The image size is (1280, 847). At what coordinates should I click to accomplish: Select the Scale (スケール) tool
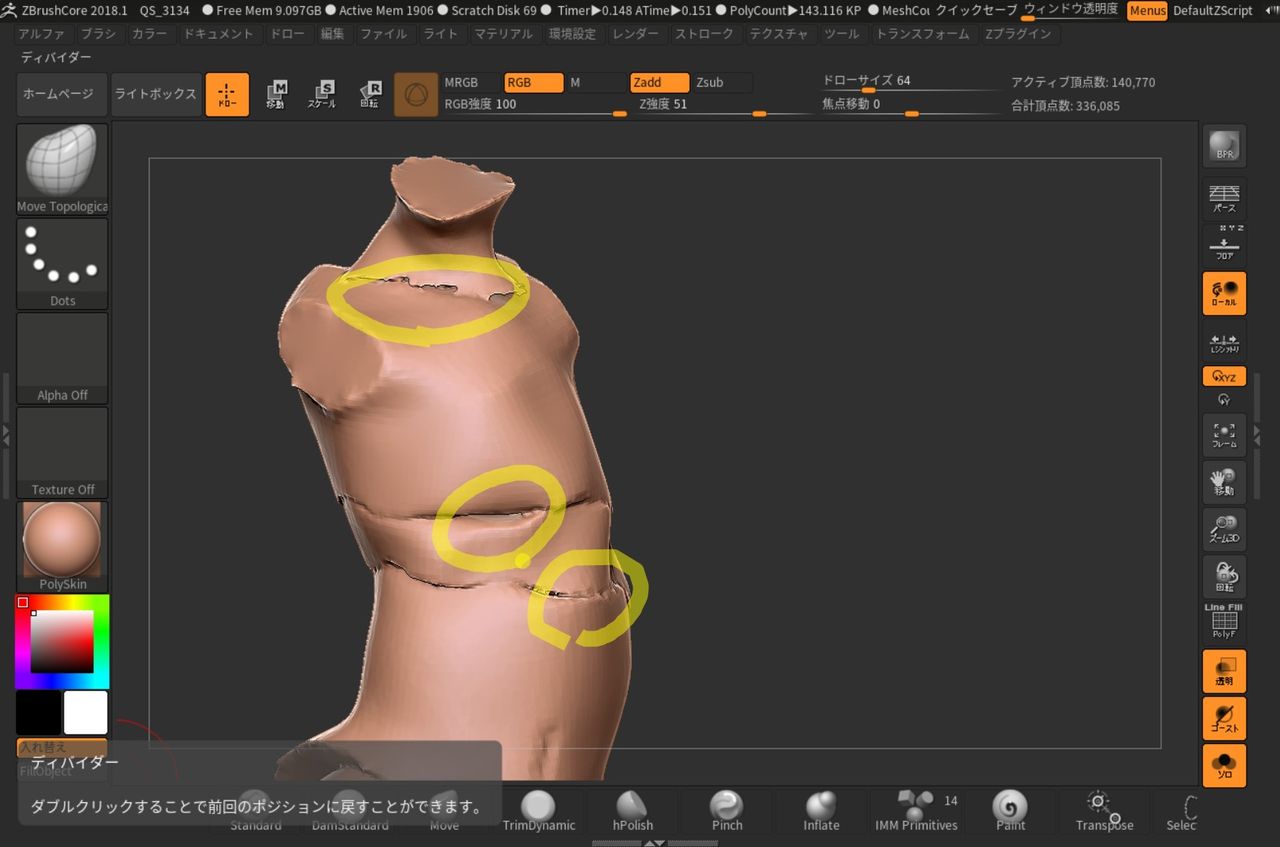(x=322, y=94)
